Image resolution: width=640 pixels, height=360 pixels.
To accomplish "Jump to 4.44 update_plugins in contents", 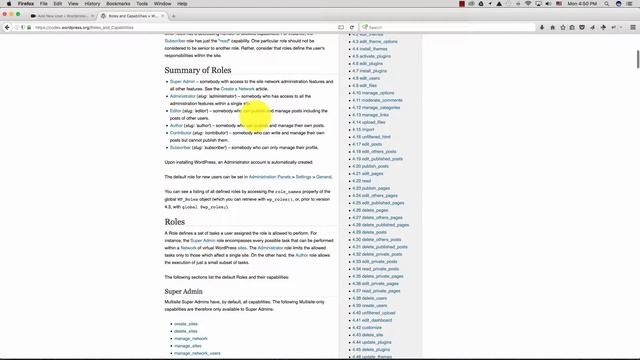I will pos(372,343).
